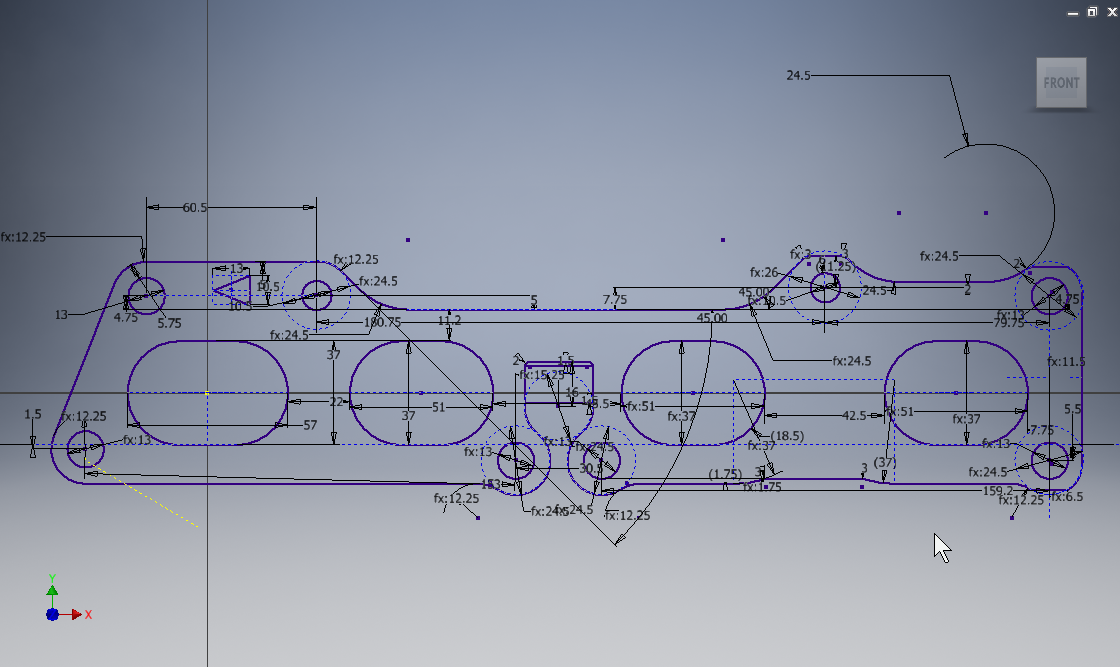Select the fx:26 dimension text
Screen dimensions: 1120x667
(x=764, y=273)
